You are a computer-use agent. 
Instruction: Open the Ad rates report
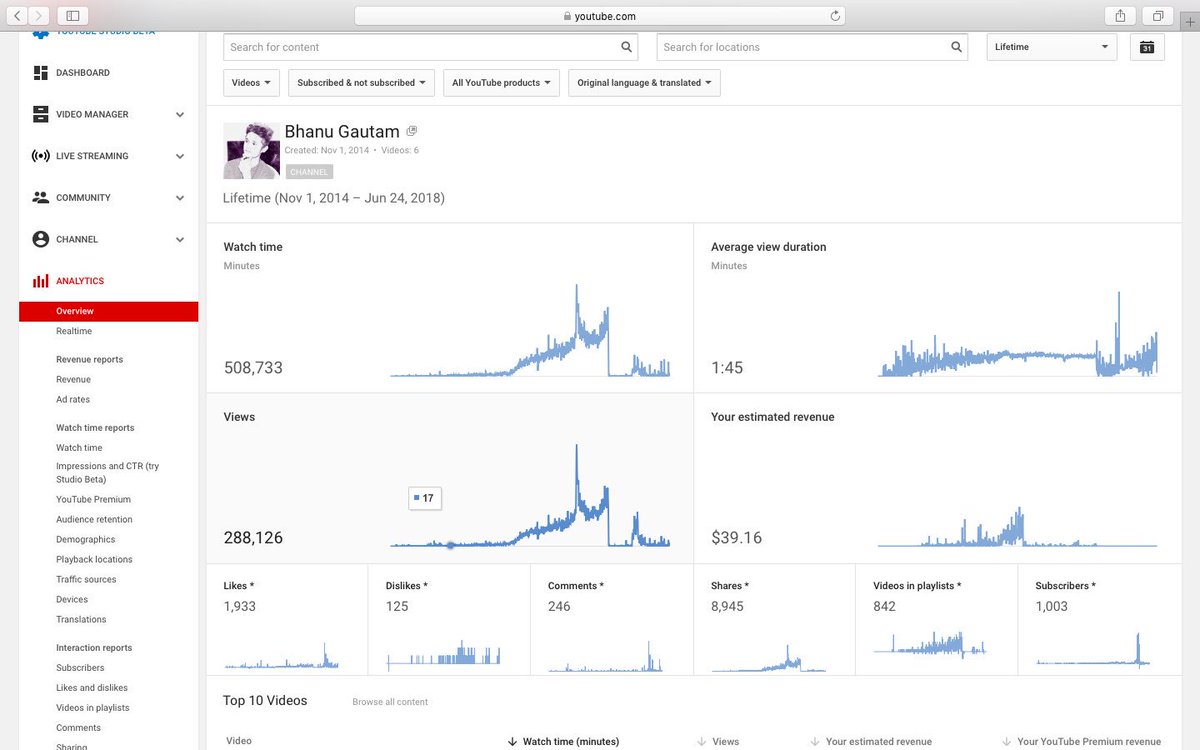click(x=73, y=400)
